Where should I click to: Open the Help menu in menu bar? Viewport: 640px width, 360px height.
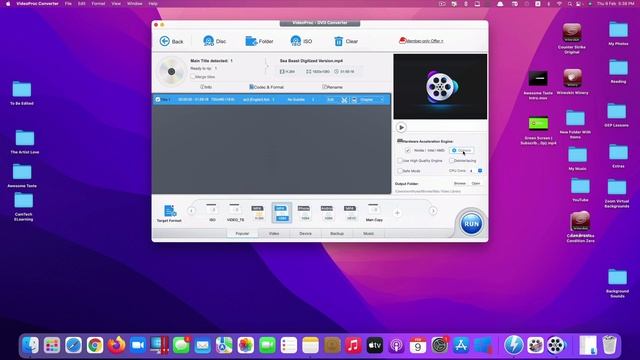tap(153, 4)
